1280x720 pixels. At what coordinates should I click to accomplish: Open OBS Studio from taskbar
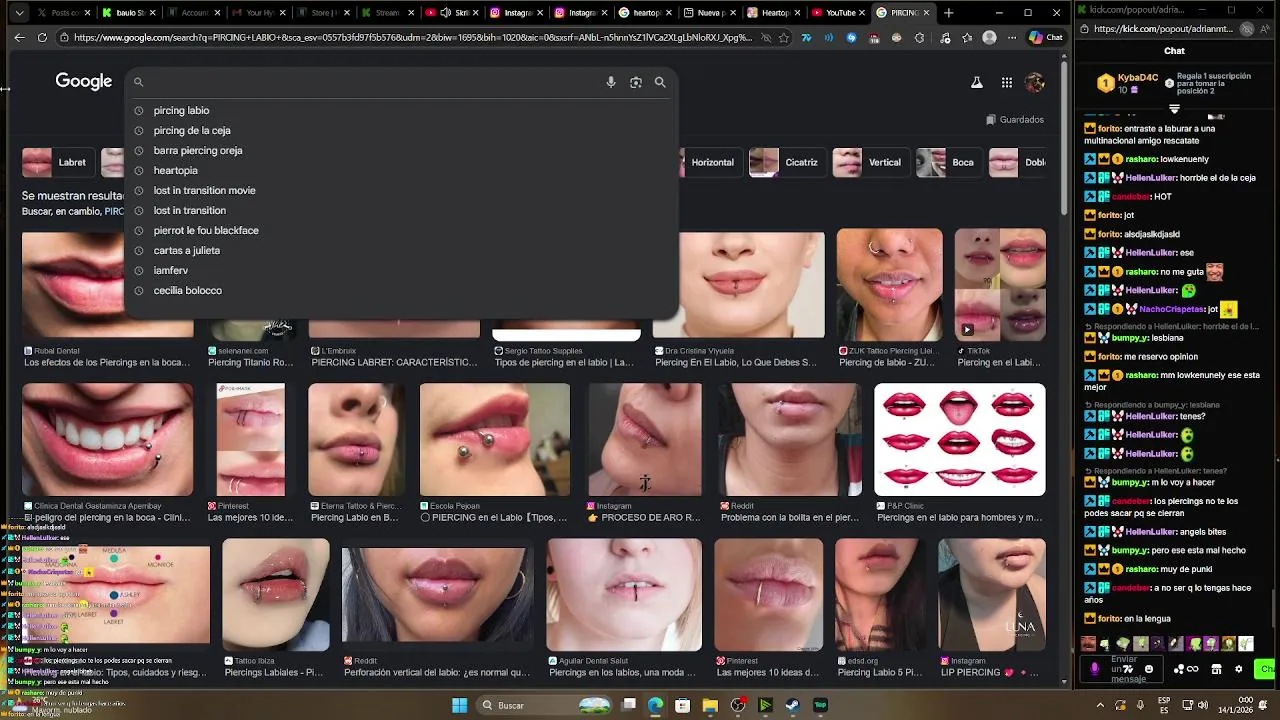coord(738,705)
